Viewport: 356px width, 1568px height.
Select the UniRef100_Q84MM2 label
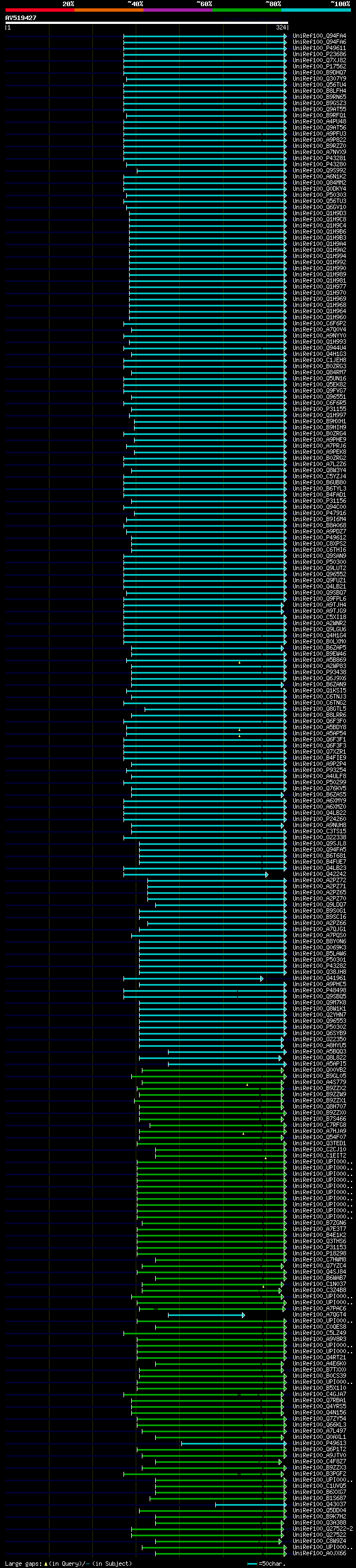tap(319, 182)
